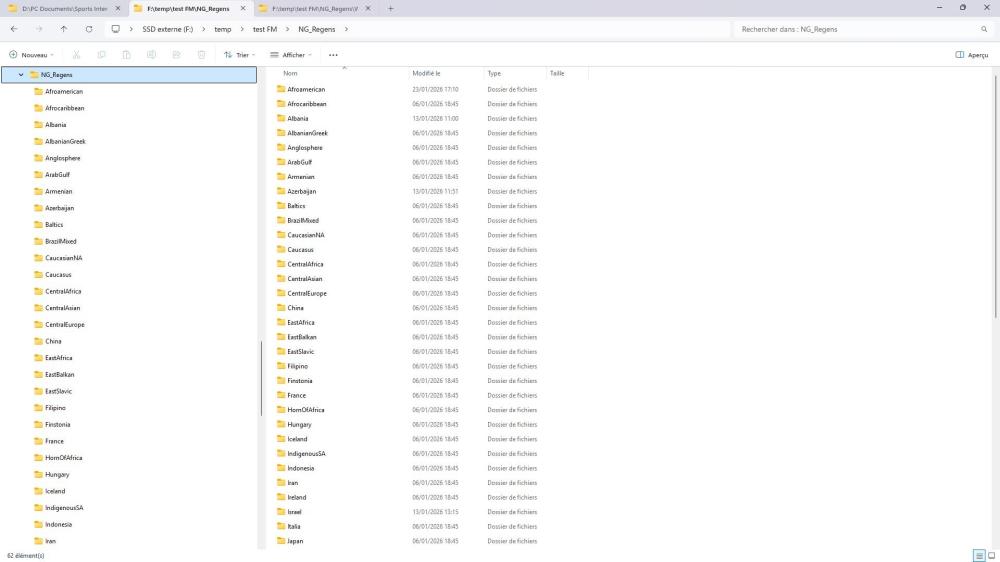Select IndigenousSA in navigation tree
This screenshot has height=562, width=1000.
click(64, 508)
